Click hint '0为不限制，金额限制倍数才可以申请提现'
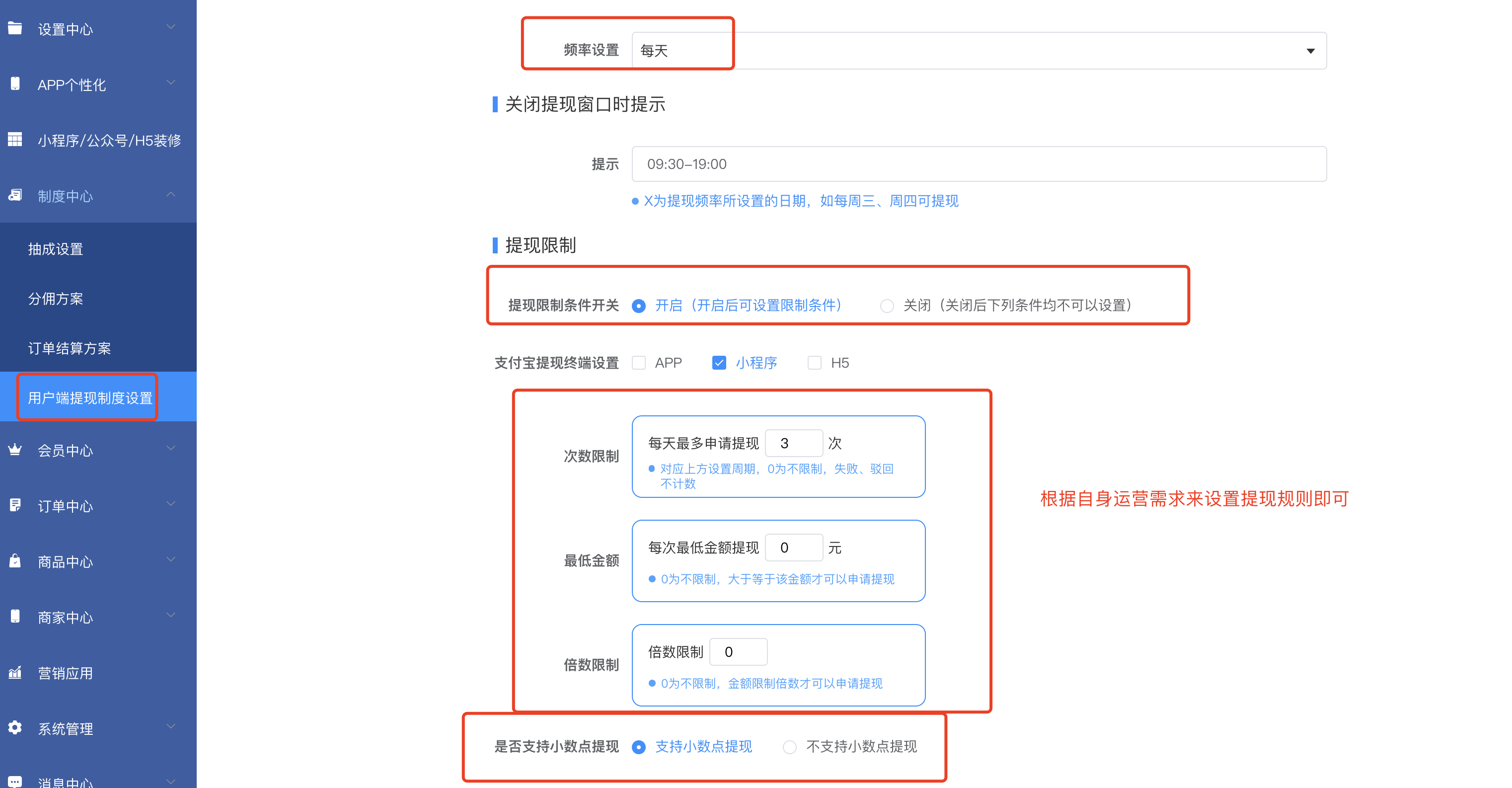This screenshot has width=1512, height=788. click(x=771, y=684)
